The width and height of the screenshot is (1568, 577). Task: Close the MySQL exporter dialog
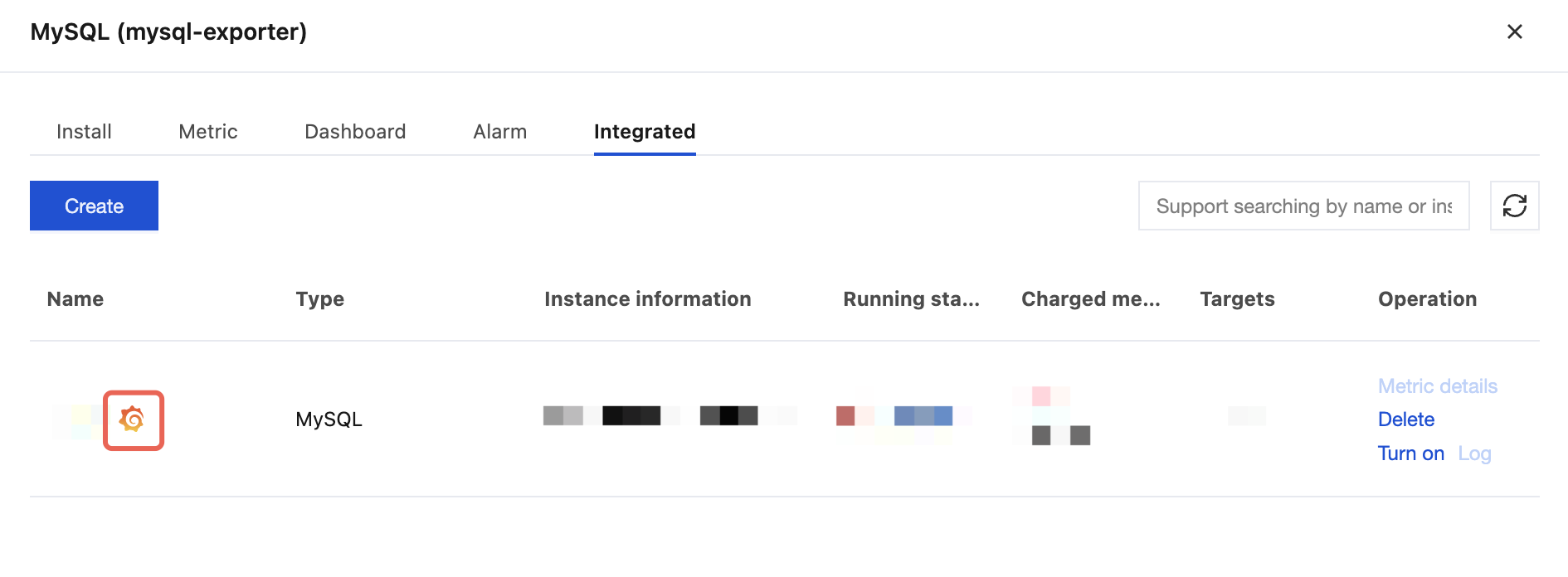click(1514, 32)
